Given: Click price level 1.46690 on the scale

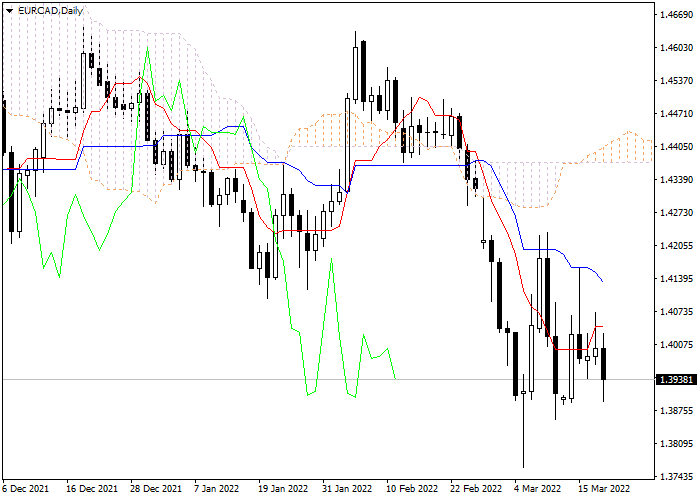Looking at the screenshot, I should tap(676, 15).
